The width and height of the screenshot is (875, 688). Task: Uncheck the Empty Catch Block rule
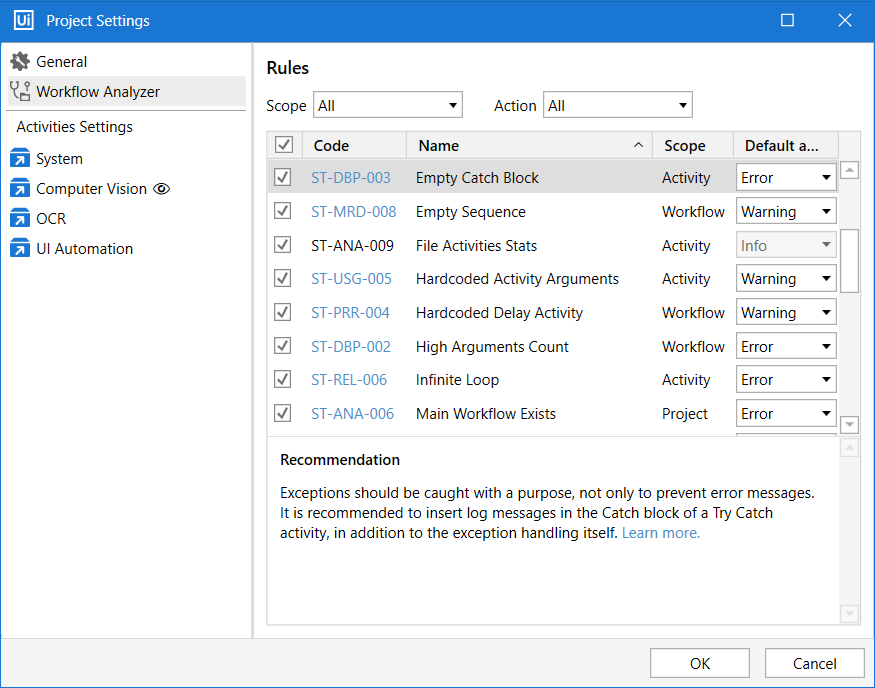pos(282,177)
